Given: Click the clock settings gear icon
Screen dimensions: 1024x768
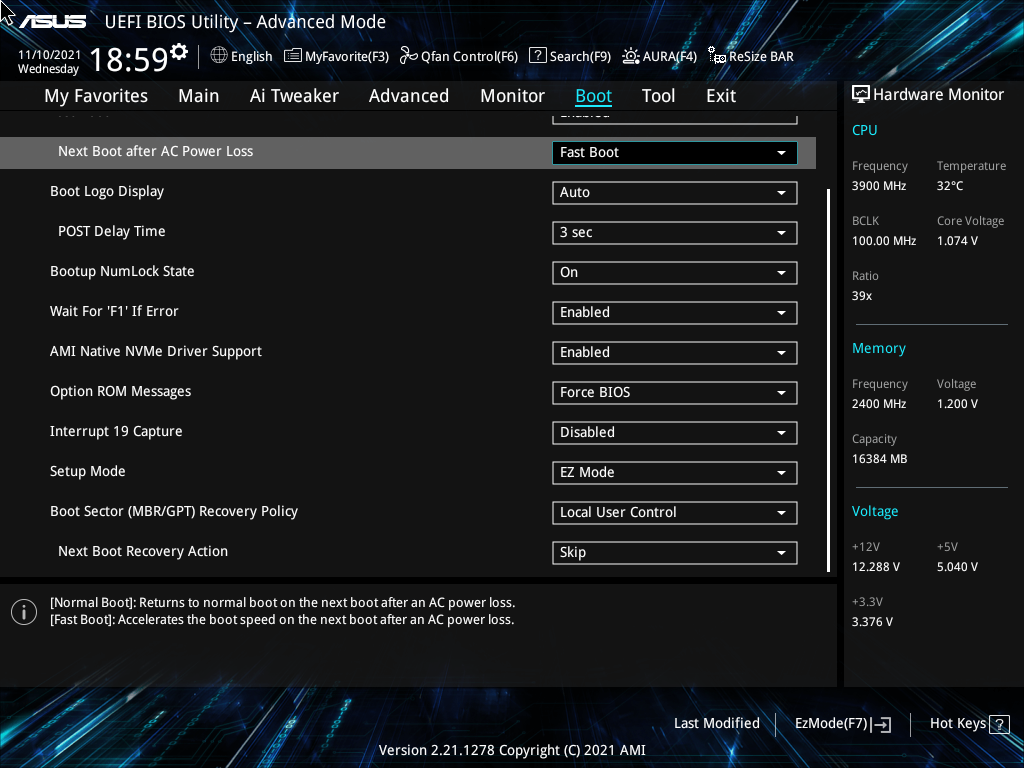Looking at the screenshot, I should pyautogui.click(x=179, y=52).
